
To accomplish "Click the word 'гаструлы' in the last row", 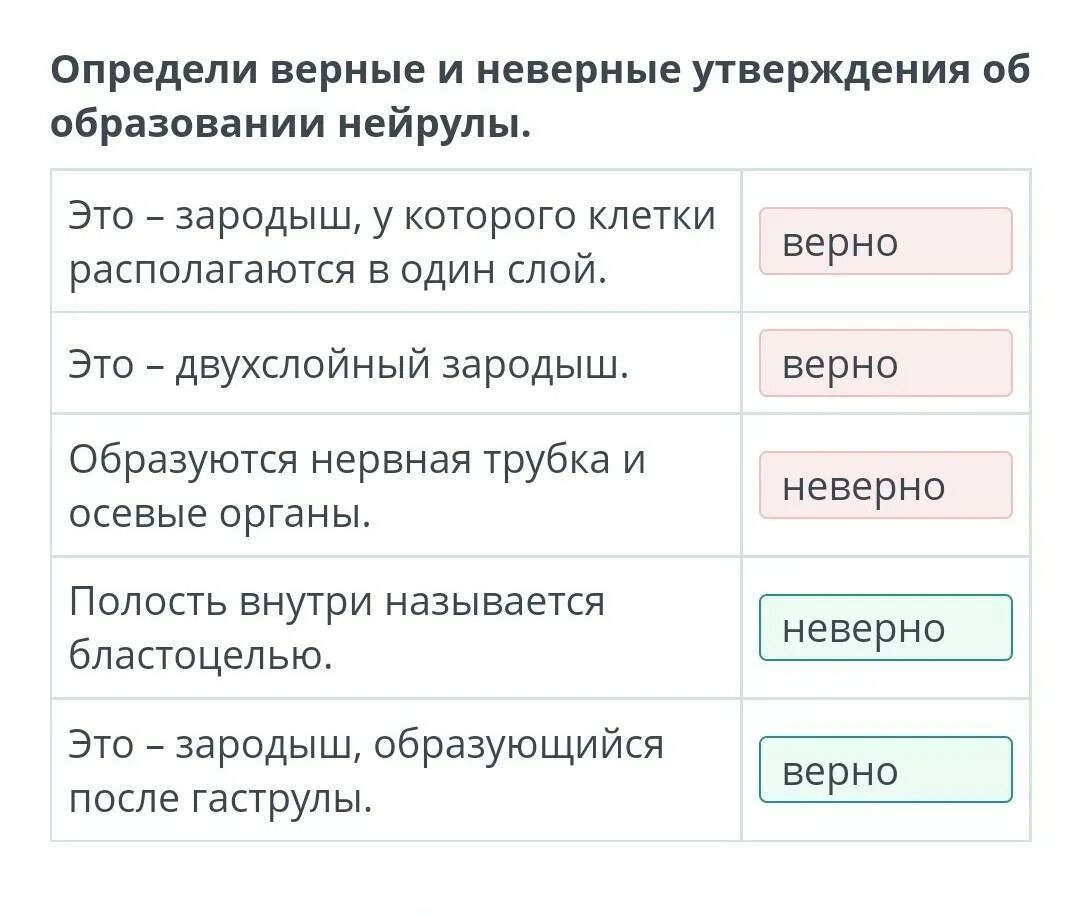I will coord(281,799).
